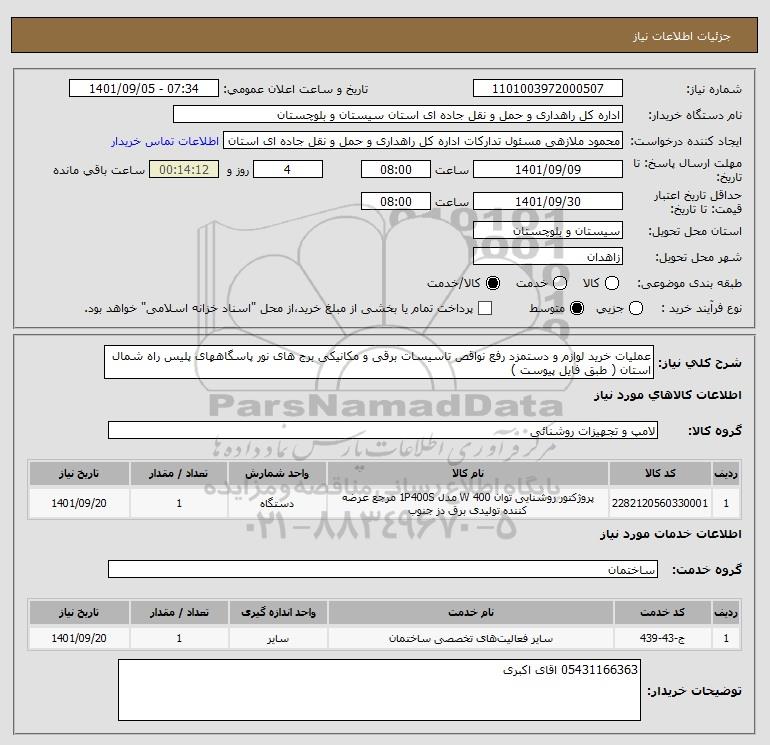Click the remaining time 00:14:12 field

(x=184, y=169)
